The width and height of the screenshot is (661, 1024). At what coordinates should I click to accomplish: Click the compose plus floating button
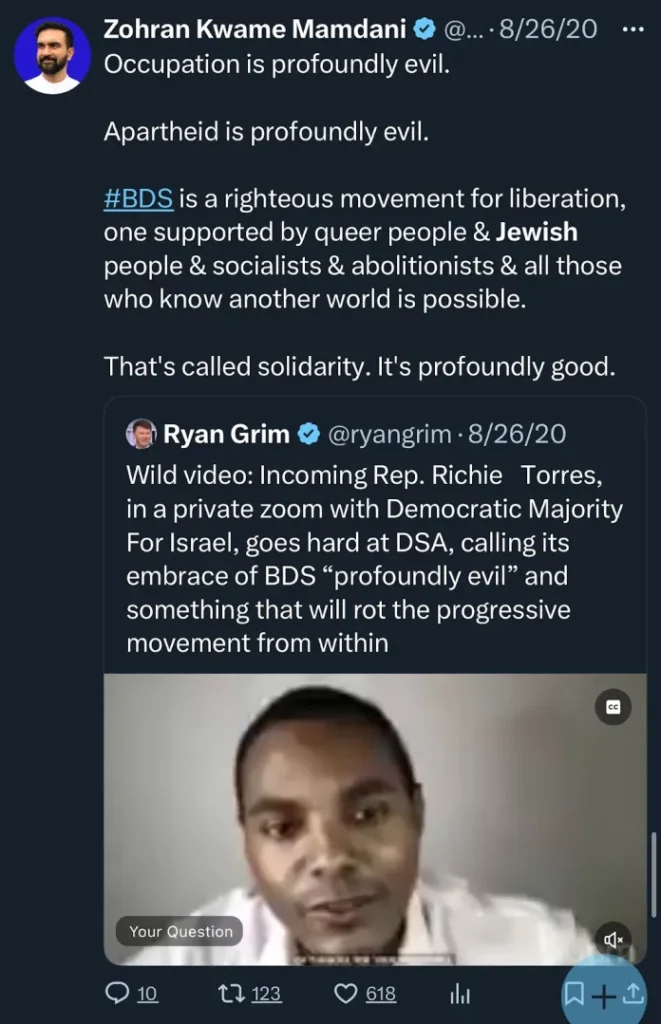[x=604, y=995]
